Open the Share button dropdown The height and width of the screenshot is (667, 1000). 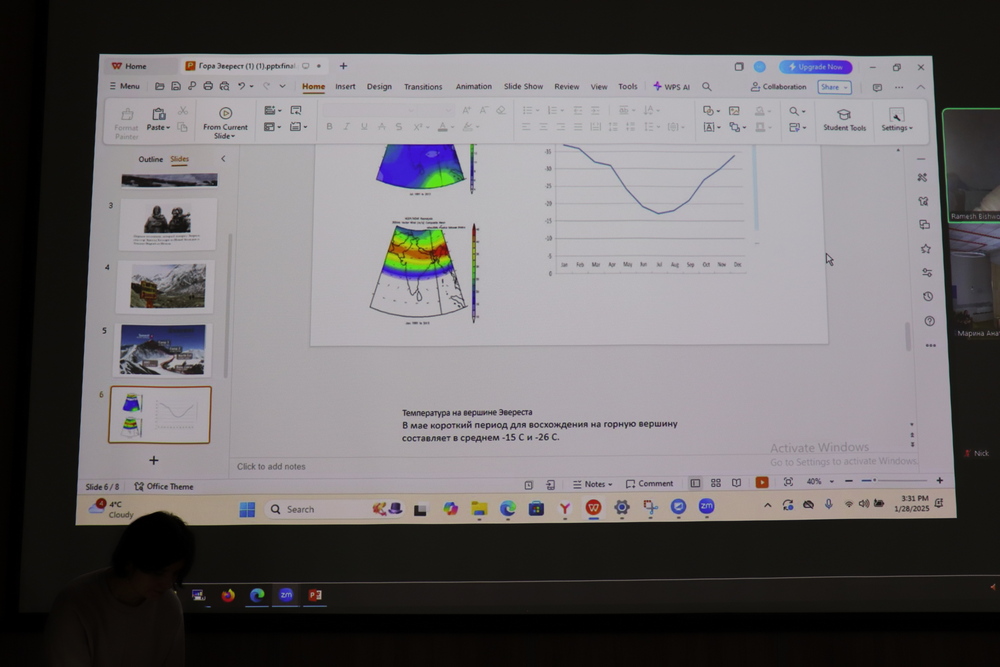pos(846,87)
